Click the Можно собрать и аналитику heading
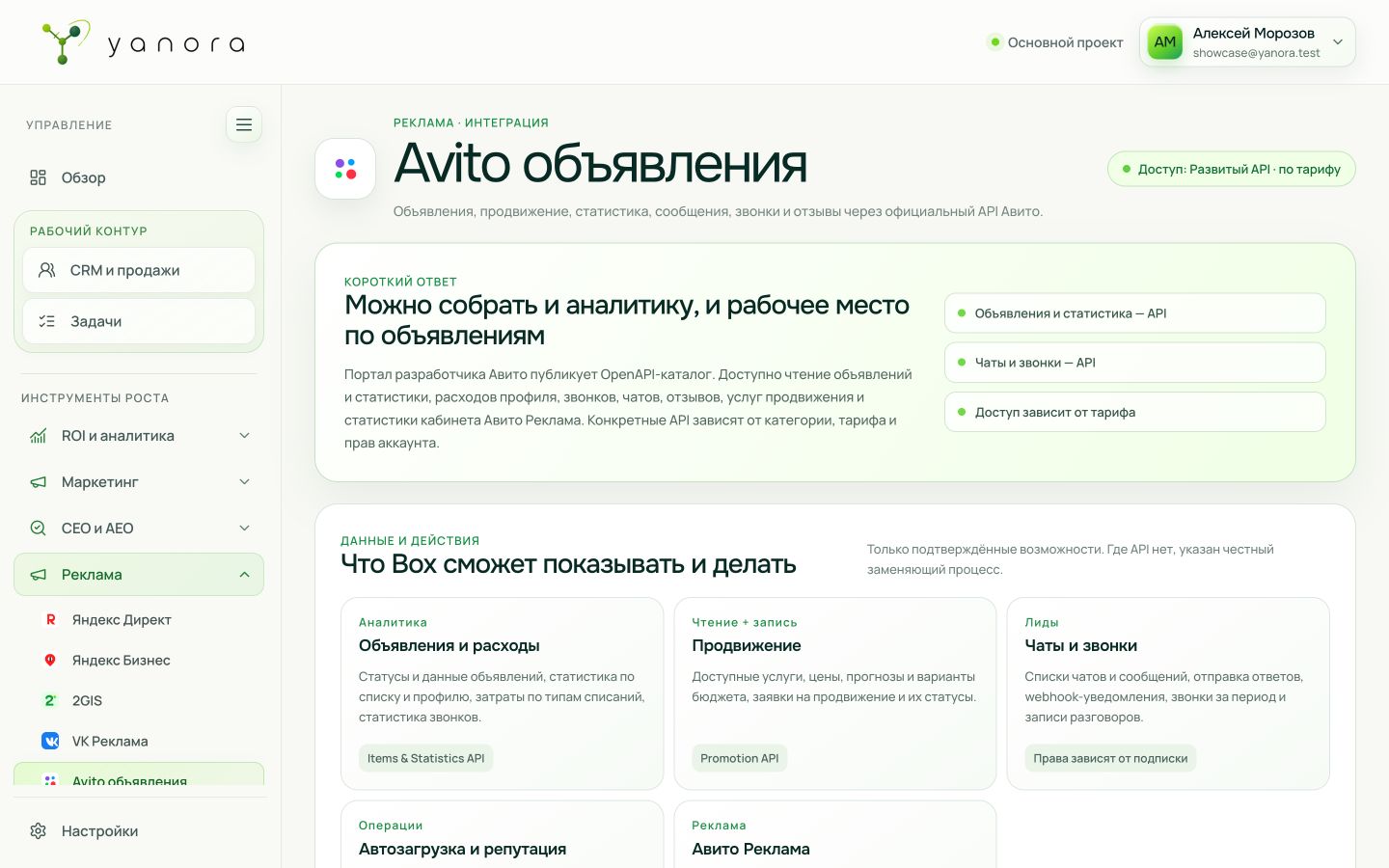This screenshot has height=868, width=1389. (x=627, y=320)
